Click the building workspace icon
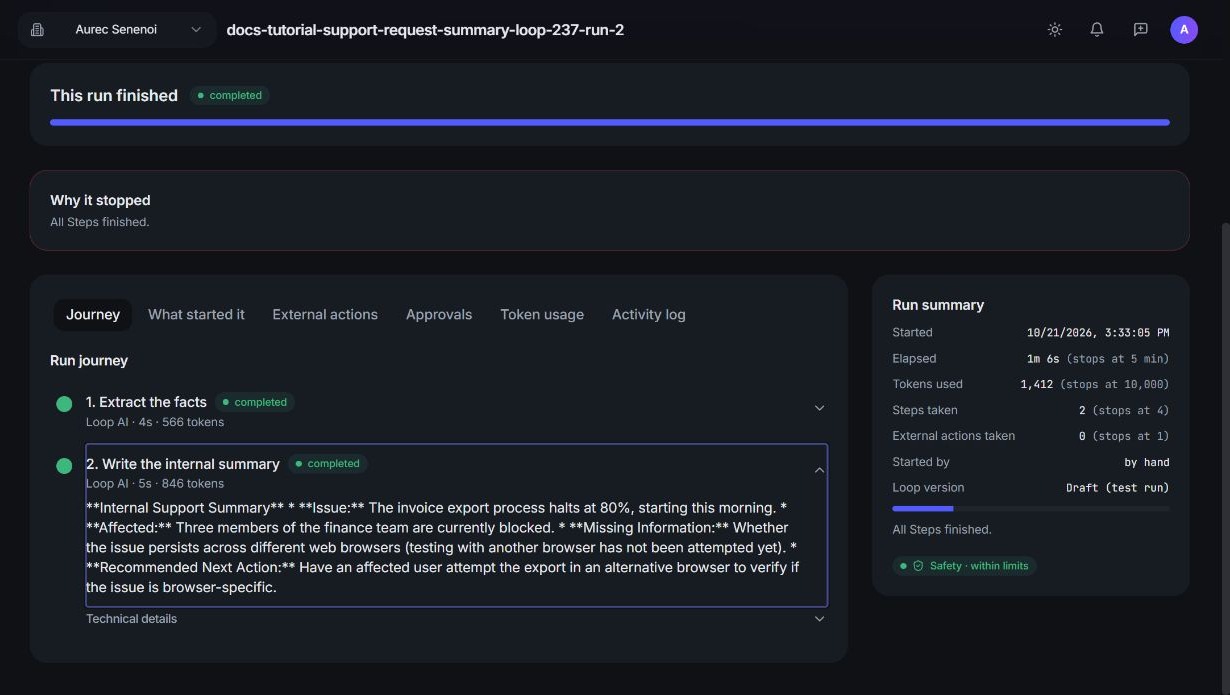 coord(37,30)
